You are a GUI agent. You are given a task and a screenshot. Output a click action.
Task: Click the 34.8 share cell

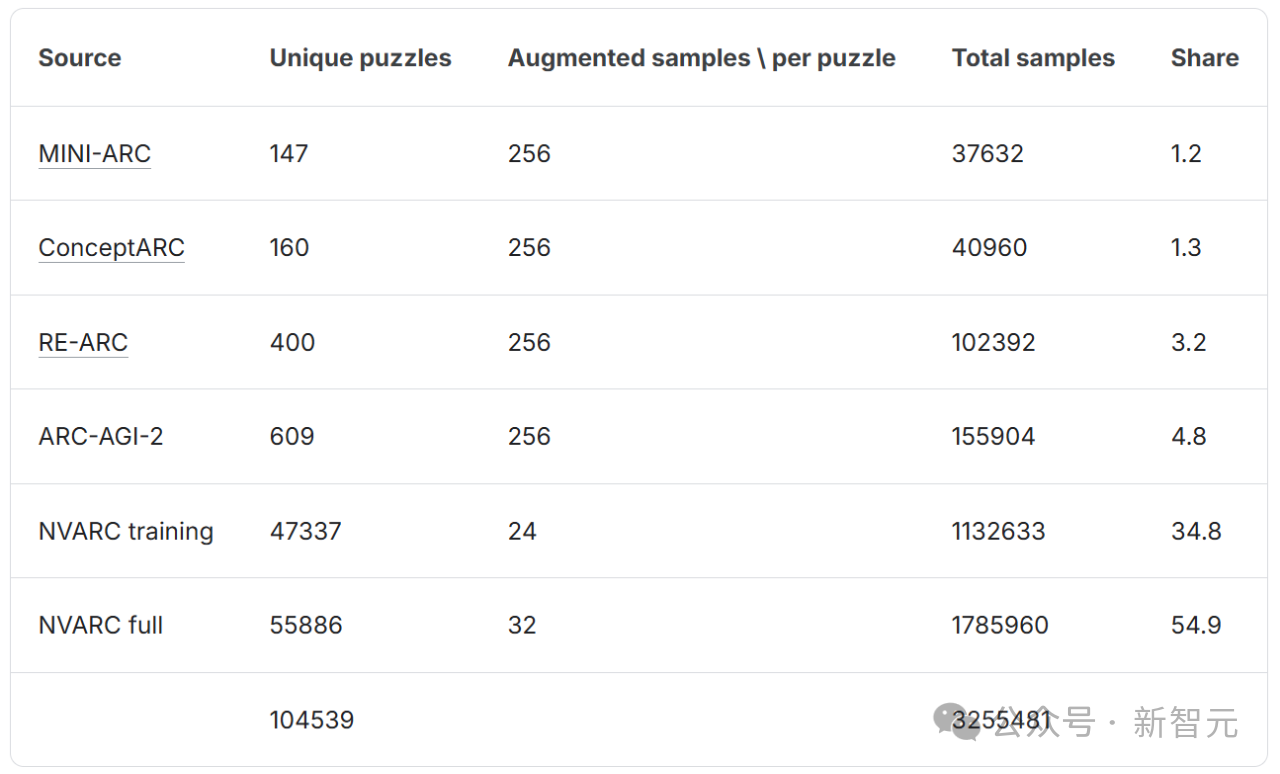tap(1196, 531)
